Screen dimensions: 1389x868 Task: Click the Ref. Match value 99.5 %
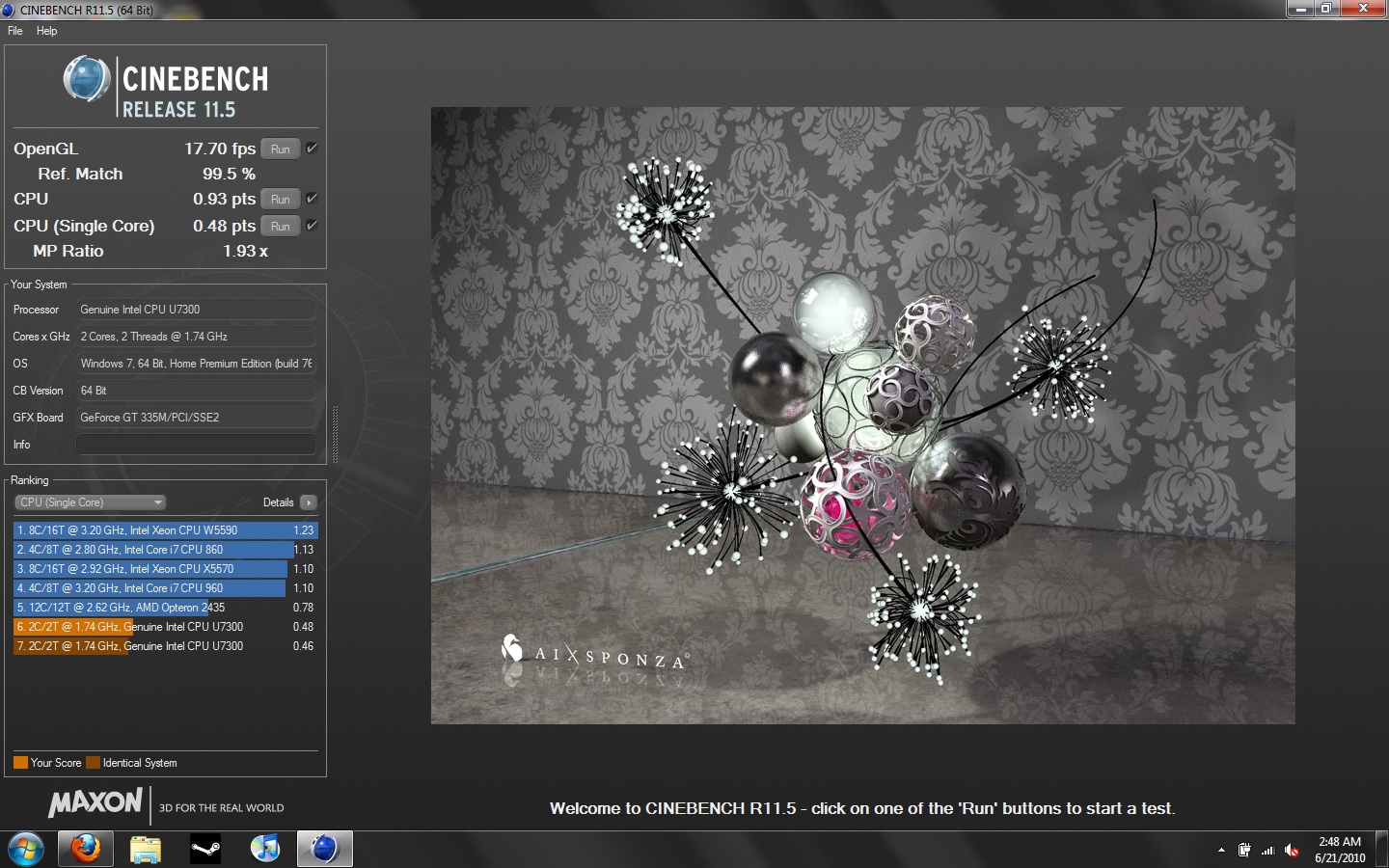coord(229,174)
